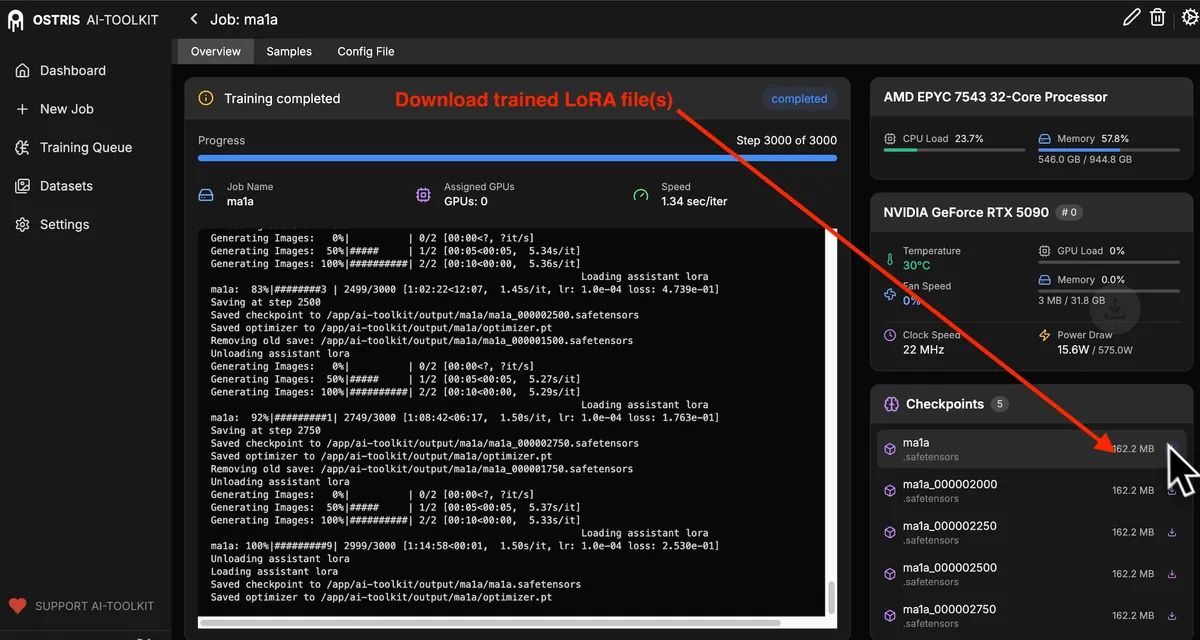This screenshot has height=640, width=1200.
Task: Click the training progress bar
Action: click(517, 158)
